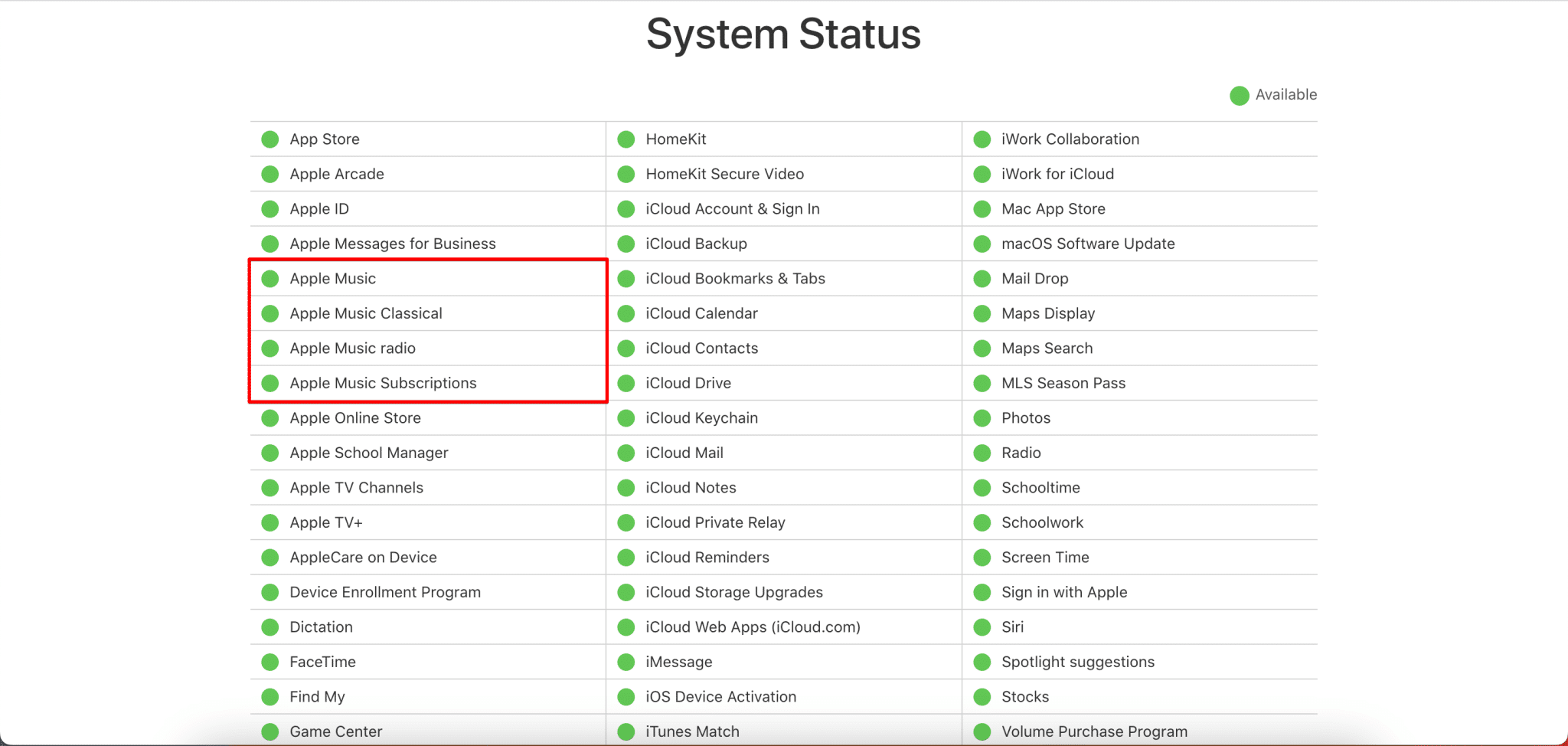Click the Dictation service entry
This screenshot has height=746, width=1568.
pyautogui.click(x=427, y=627)
